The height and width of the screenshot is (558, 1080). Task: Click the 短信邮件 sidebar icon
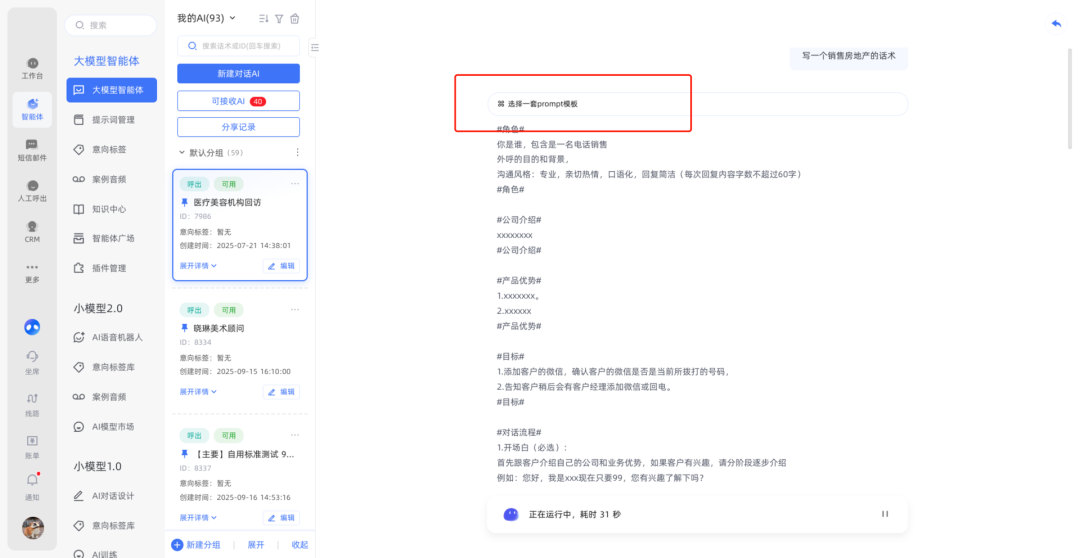[32, 150]
